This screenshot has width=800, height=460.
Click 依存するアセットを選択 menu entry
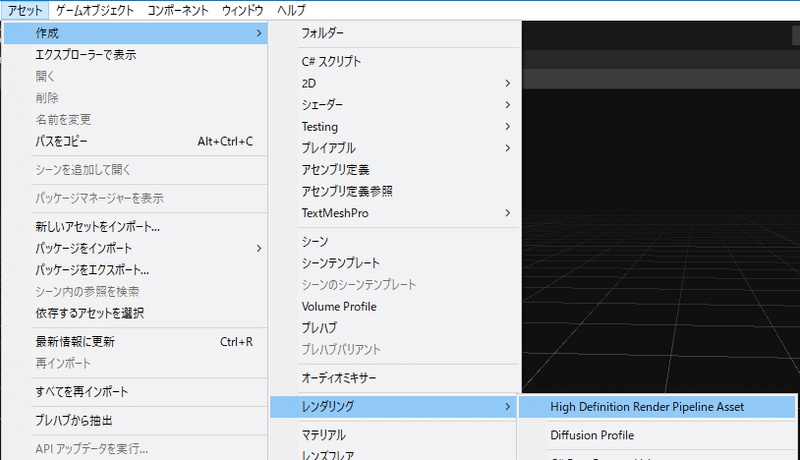pos(135,313)
